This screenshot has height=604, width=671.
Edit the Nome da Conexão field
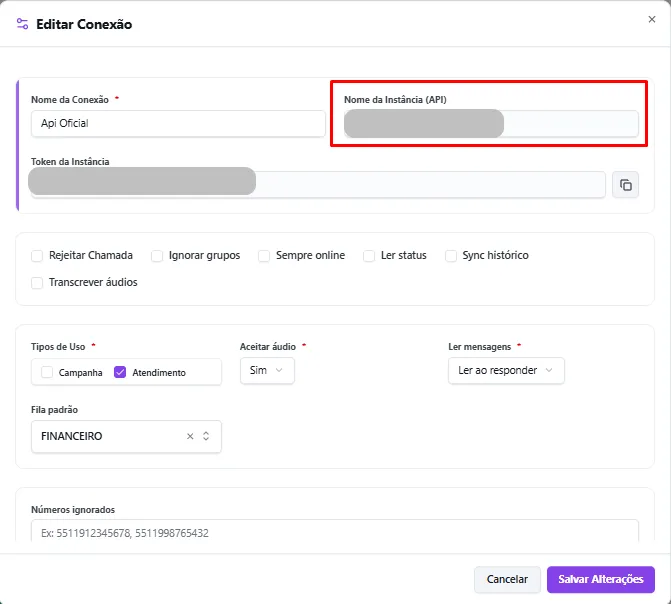[178, 123]
